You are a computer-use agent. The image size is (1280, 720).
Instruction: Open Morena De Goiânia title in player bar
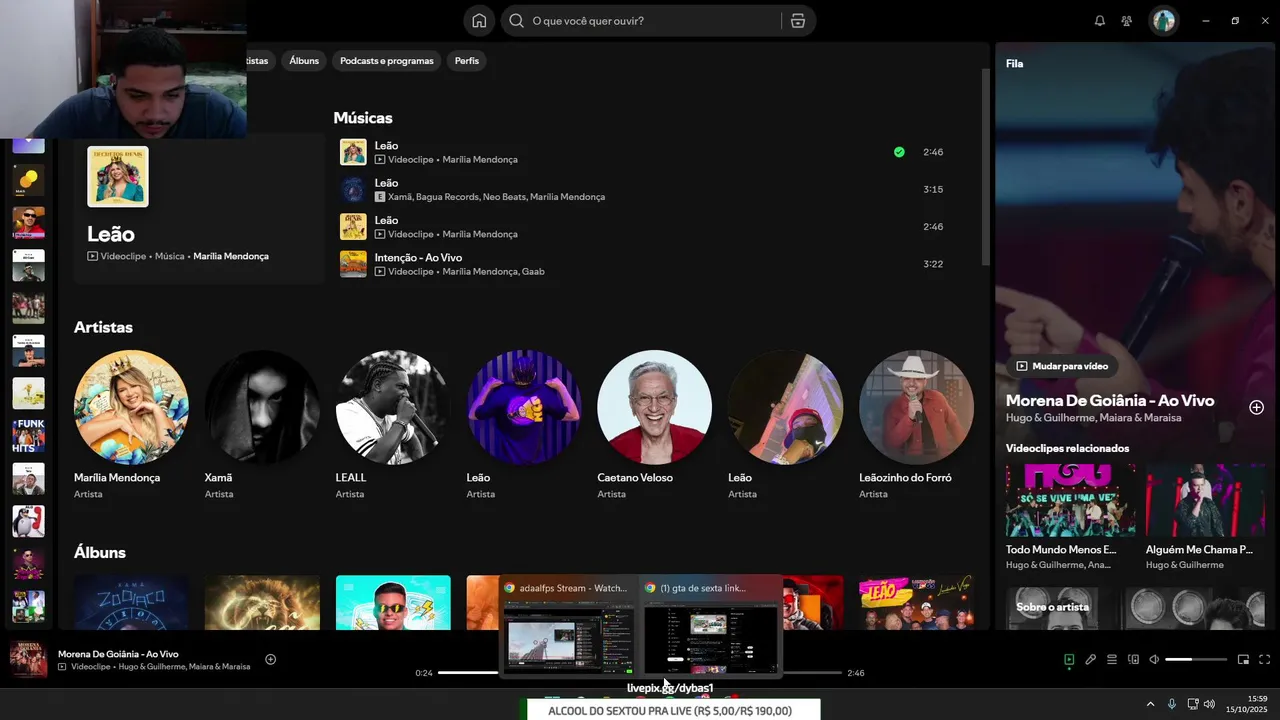(118, 654)
